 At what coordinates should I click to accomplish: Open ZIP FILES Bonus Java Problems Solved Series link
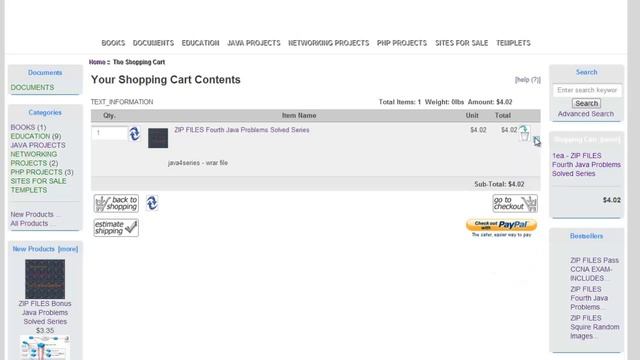45,313
